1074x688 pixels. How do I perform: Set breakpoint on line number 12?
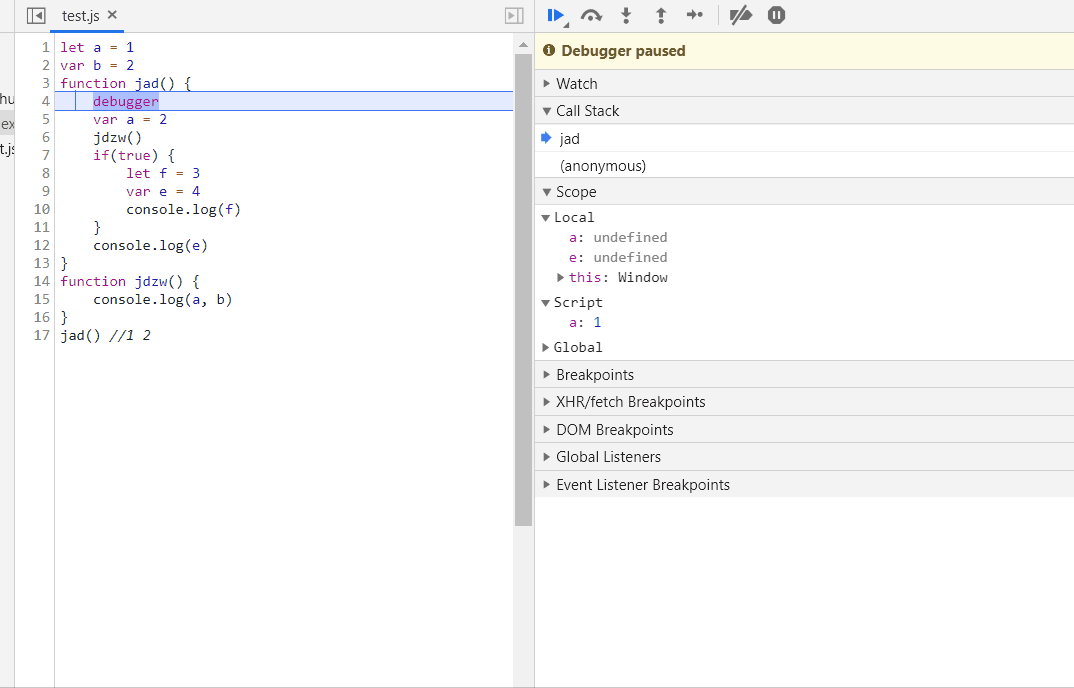pos(42,245)
